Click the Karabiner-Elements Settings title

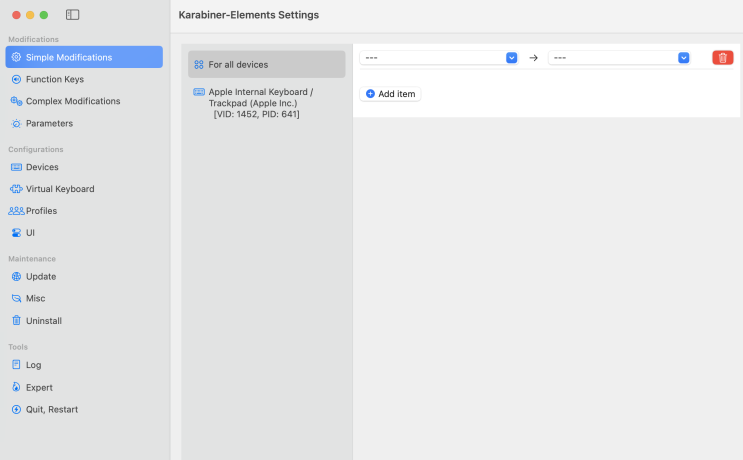[249, 15]
